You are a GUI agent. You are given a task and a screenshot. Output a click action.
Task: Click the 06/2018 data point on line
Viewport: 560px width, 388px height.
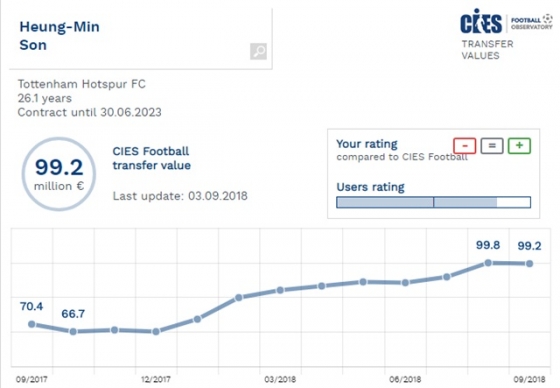click(x=405, y=283)
